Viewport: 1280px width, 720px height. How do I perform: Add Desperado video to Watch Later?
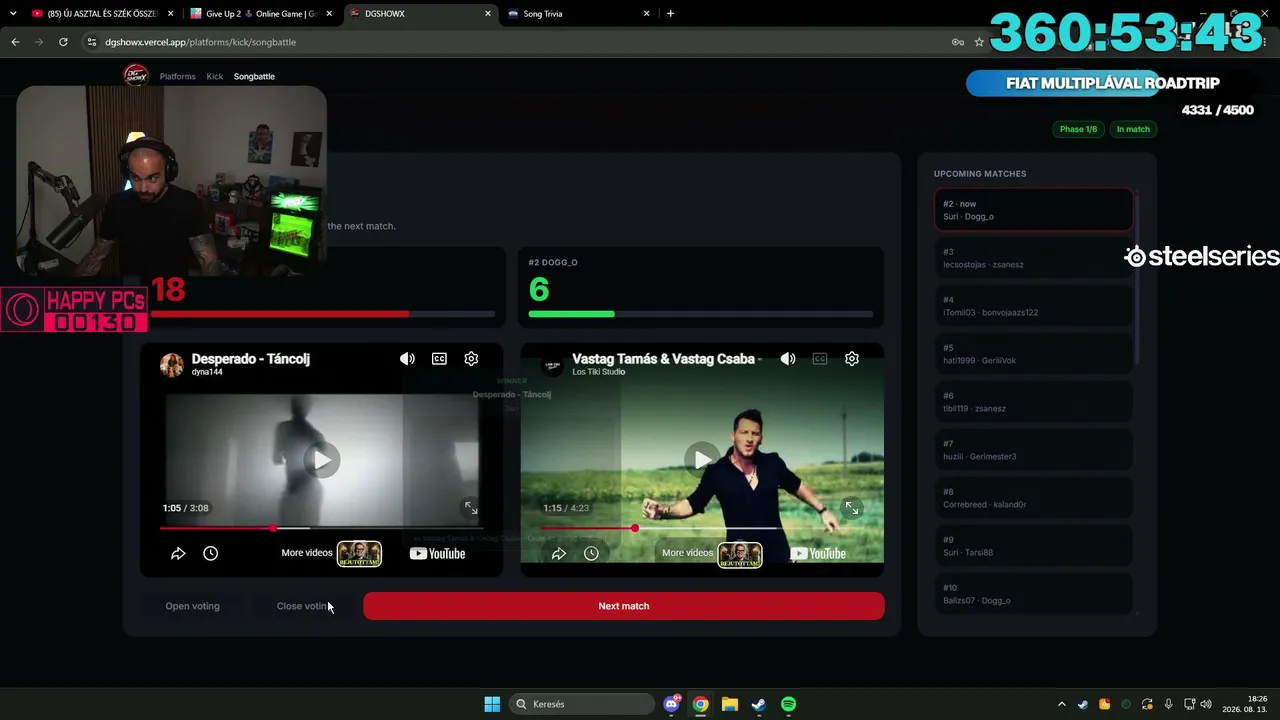pos(210,553)
